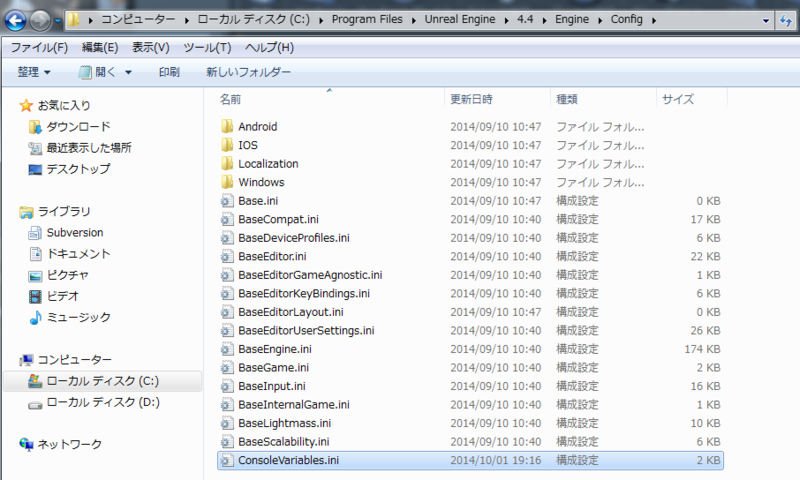
Task: Expand the arrow after コンピューター in address bar
Action: point(186,20)
